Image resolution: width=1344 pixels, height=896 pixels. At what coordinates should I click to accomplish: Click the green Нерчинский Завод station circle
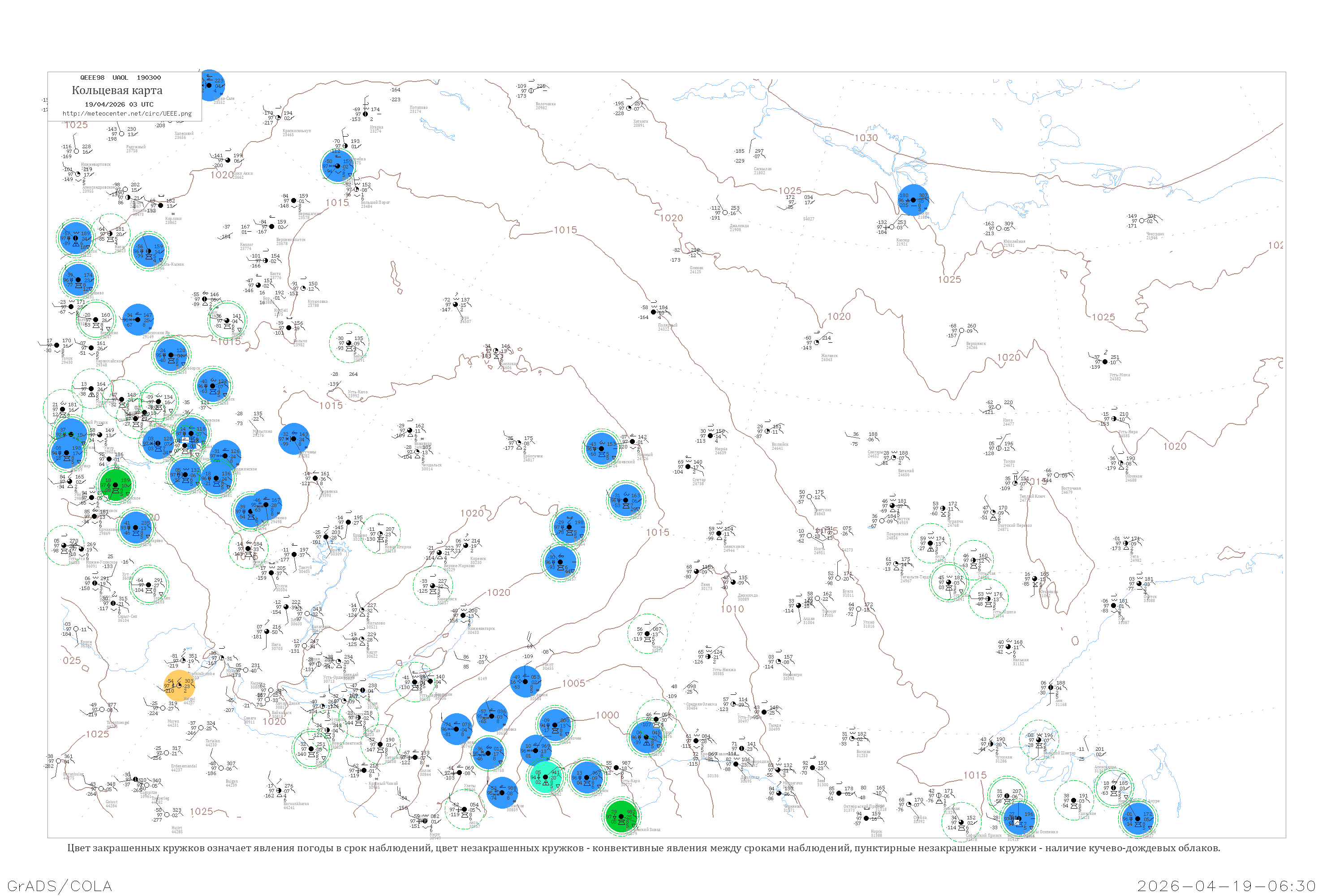[x=622, y=817]
